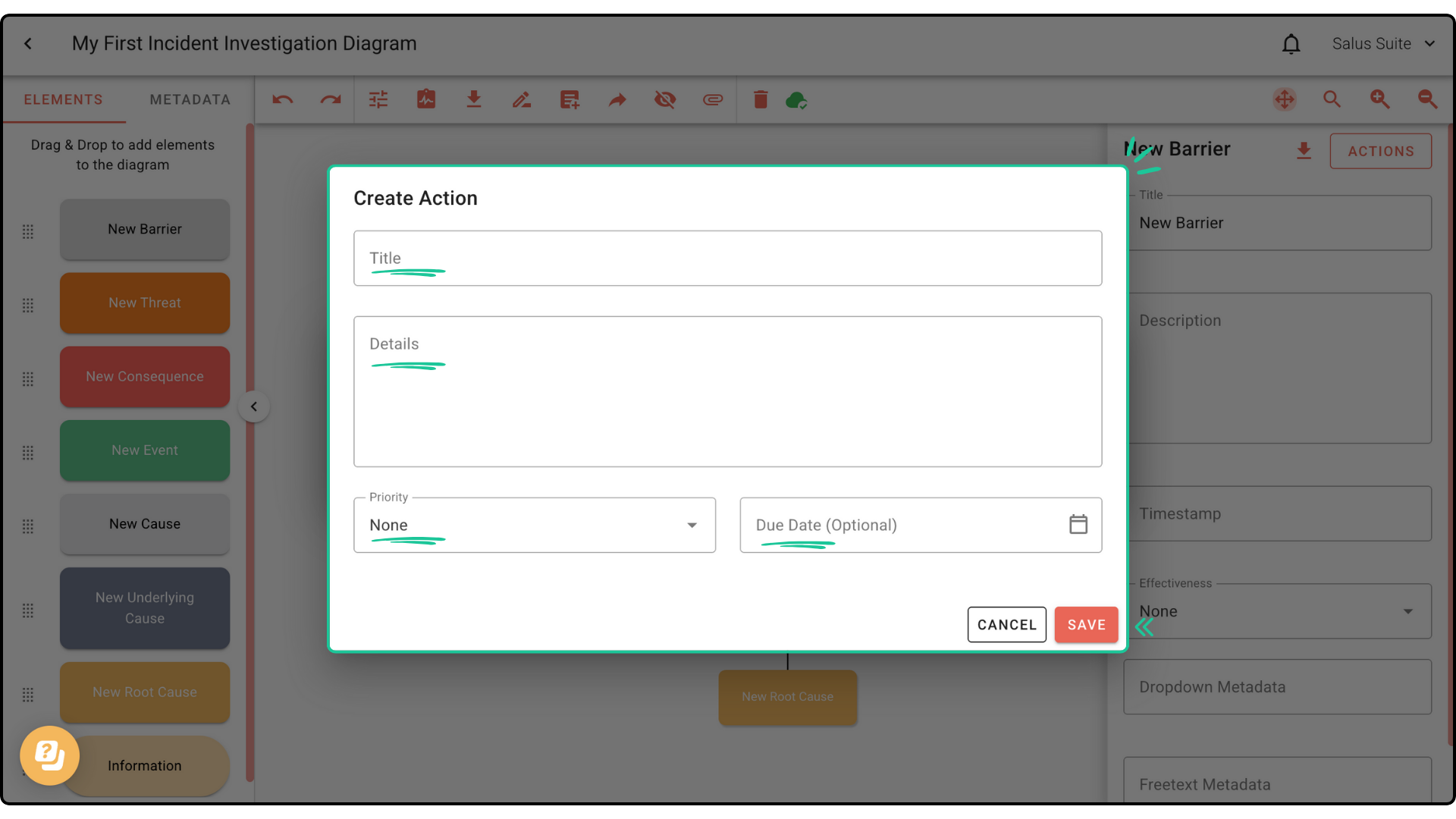Click the zoom in magnifier icon
Screen dimensions: 1456x819
click(1379, 99)
